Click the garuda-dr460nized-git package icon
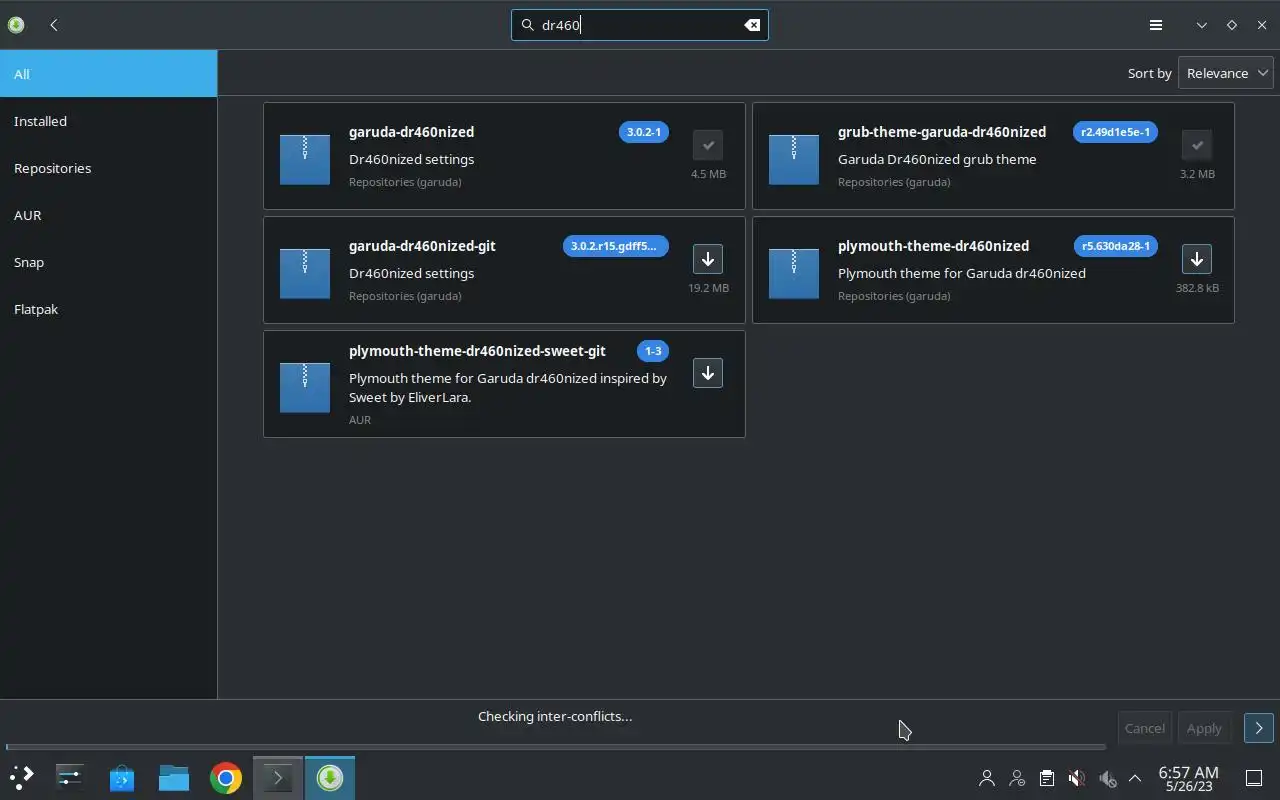This screenshot has height=800, width=1280. click(x=305, y=274)
